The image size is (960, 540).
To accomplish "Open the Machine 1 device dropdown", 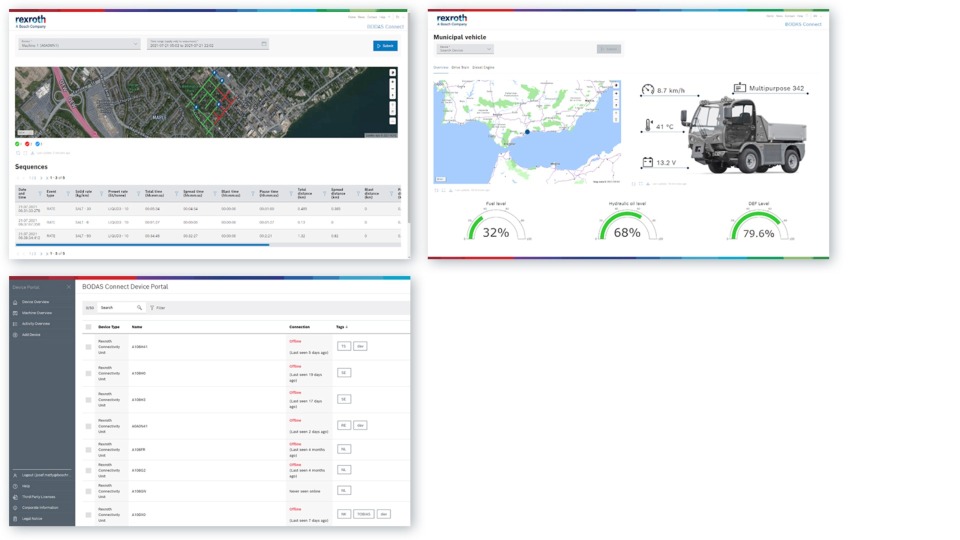I will 80,44.
